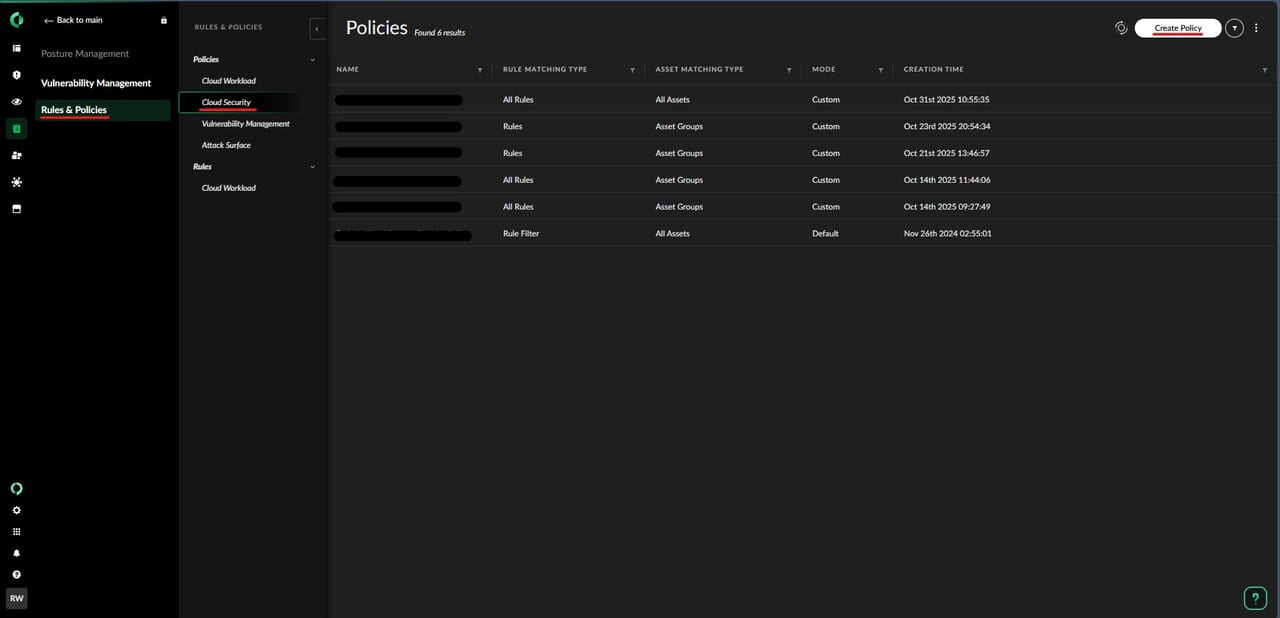The image size is (1280, 618).
Task: Open the eye icon in left rail
Action: click(16, 102)
